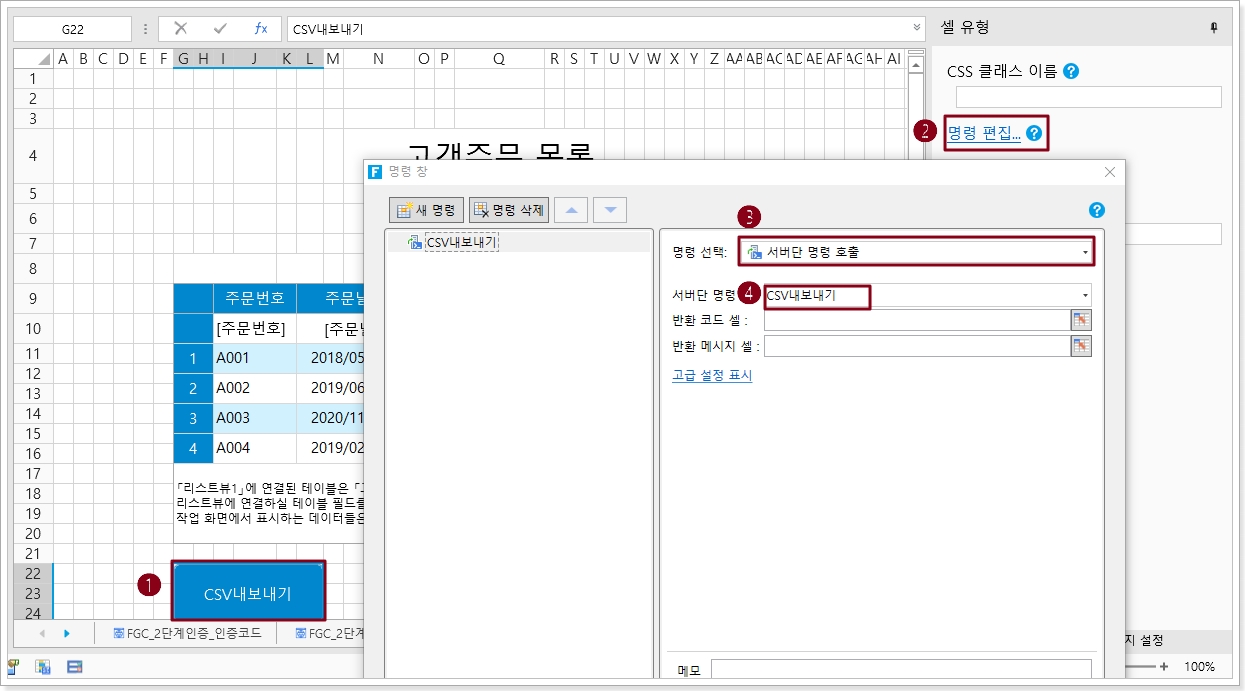Screen dimensions: 1245x691
Task: Expand the 서버단 명령 combo box
Action: (1085, 295)
